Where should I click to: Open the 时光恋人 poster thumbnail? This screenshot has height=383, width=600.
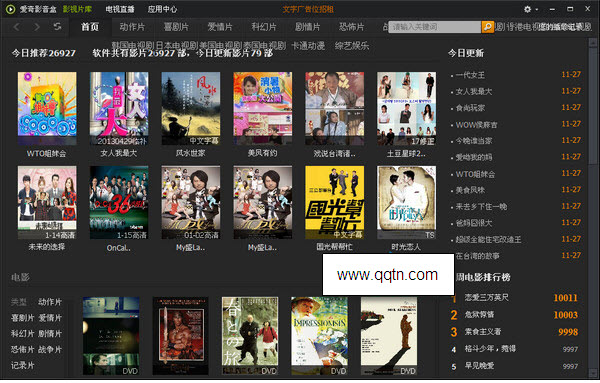coord(406,202)
